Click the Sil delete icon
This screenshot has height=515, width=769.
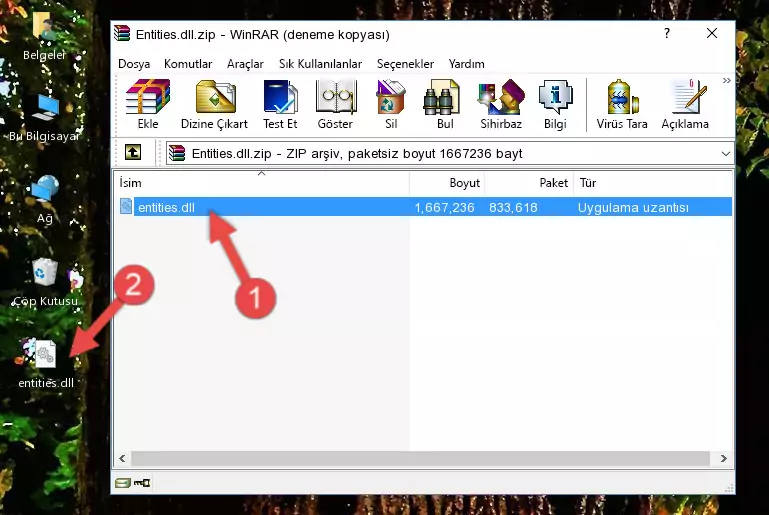click(x=391, y=104)
